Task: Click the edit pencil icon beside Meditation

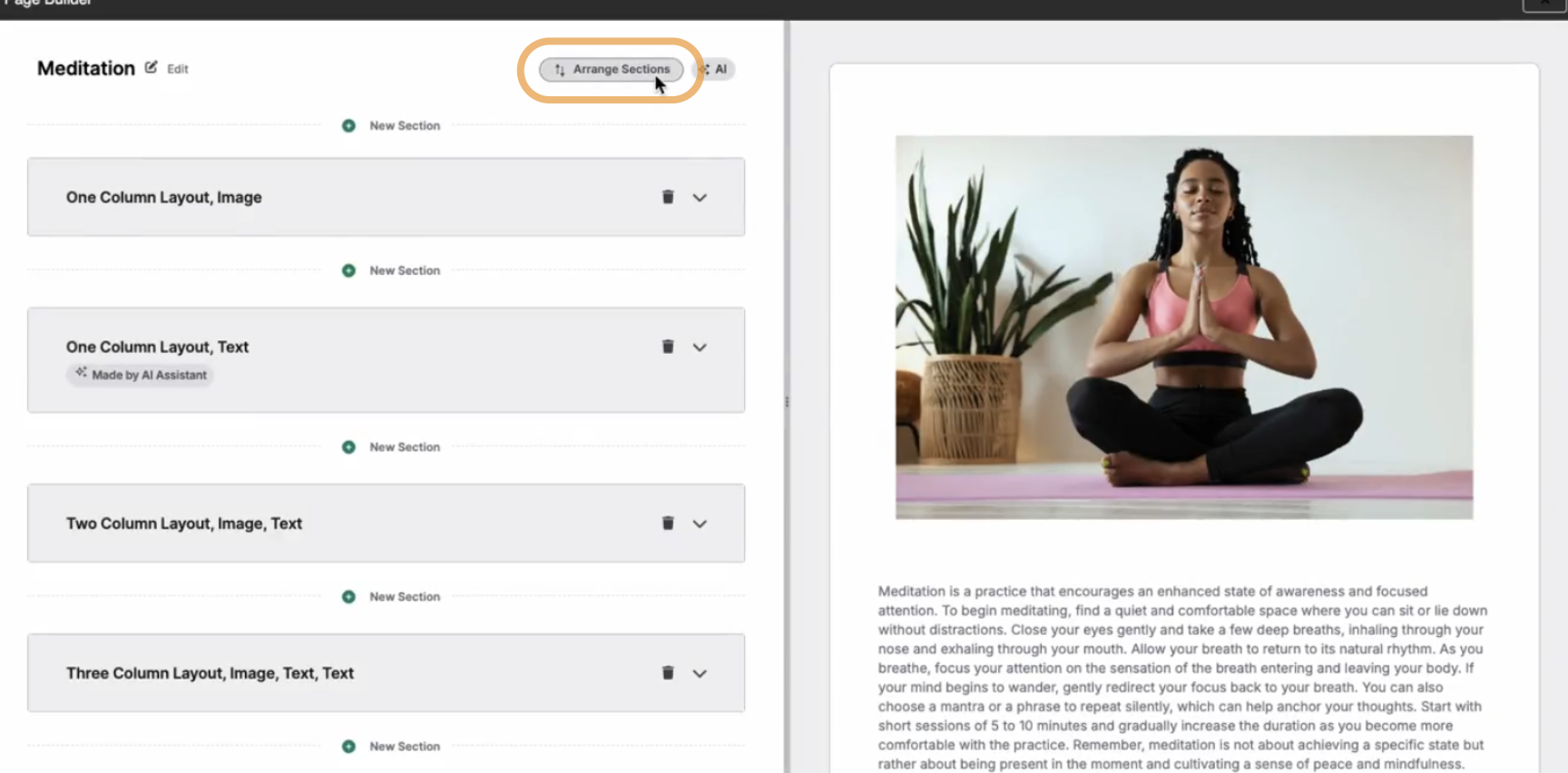Action: (x=151, y=67)
